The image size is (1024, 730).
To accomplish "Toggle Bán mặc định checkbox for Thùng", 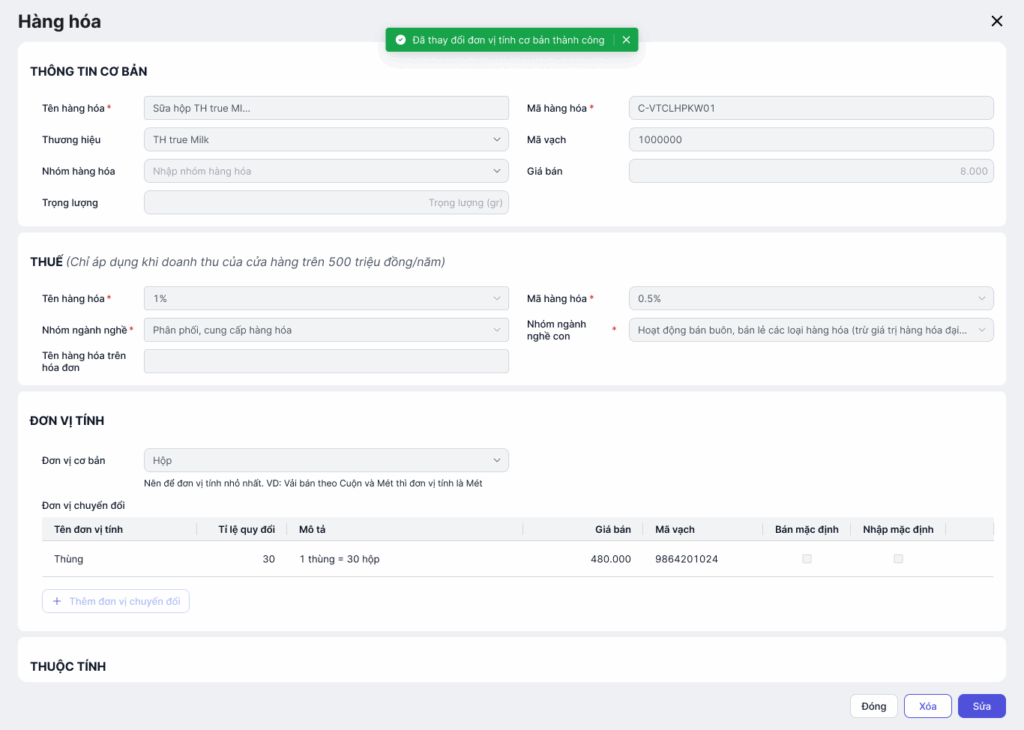I will pyautogui.click(x=807, y=559).
